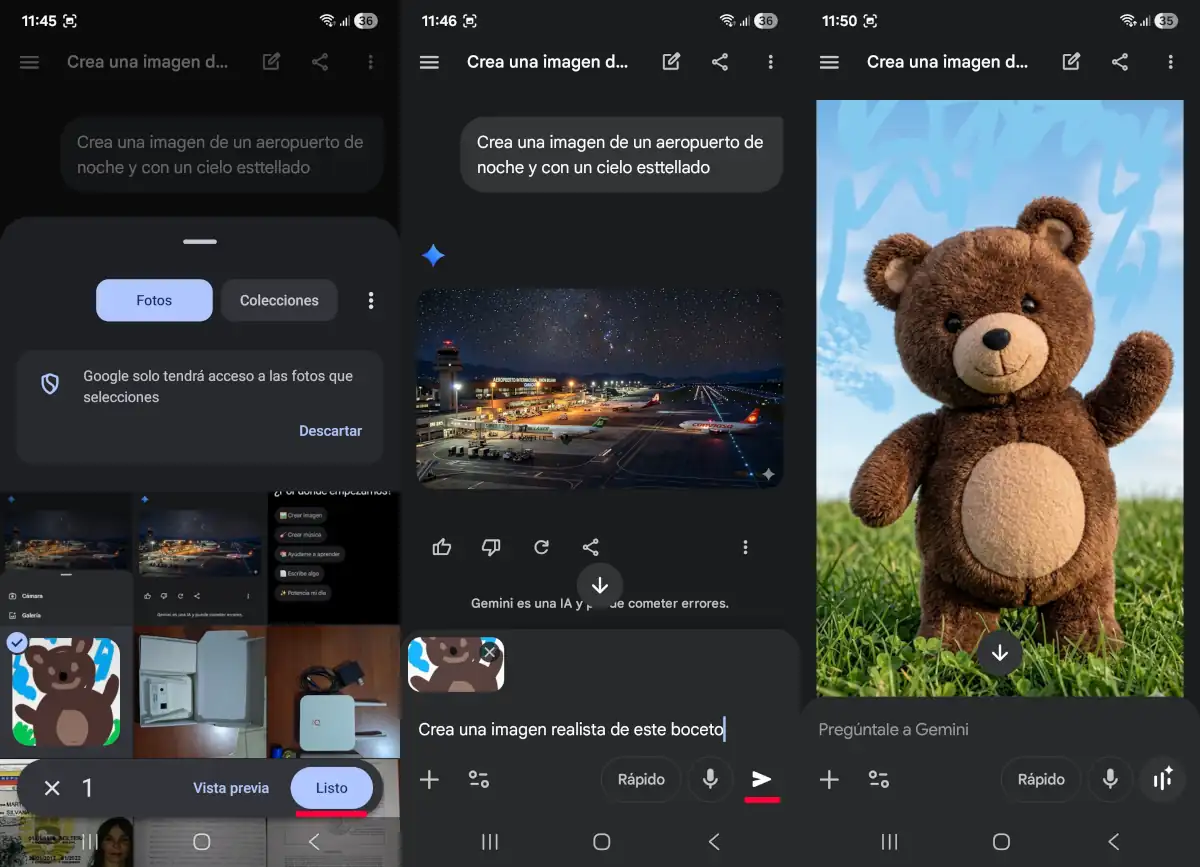The image size is (1200, 867).
Task: Regenerate the airport night image
Action: [541, 547]
